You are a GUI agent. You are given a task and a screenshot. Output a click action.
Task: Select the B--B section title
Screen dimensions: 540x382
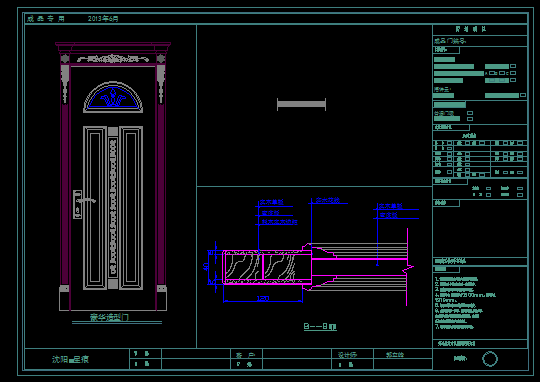click(x=320, y=326)
